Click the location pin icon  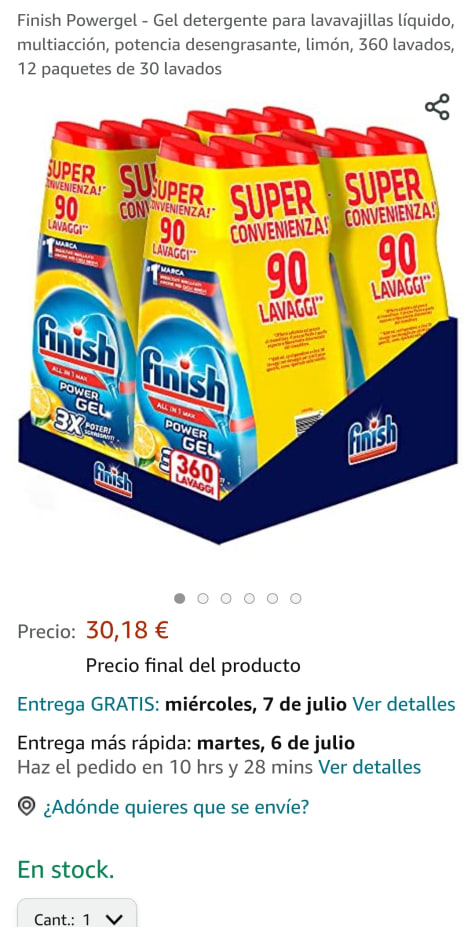pos(26,806)
